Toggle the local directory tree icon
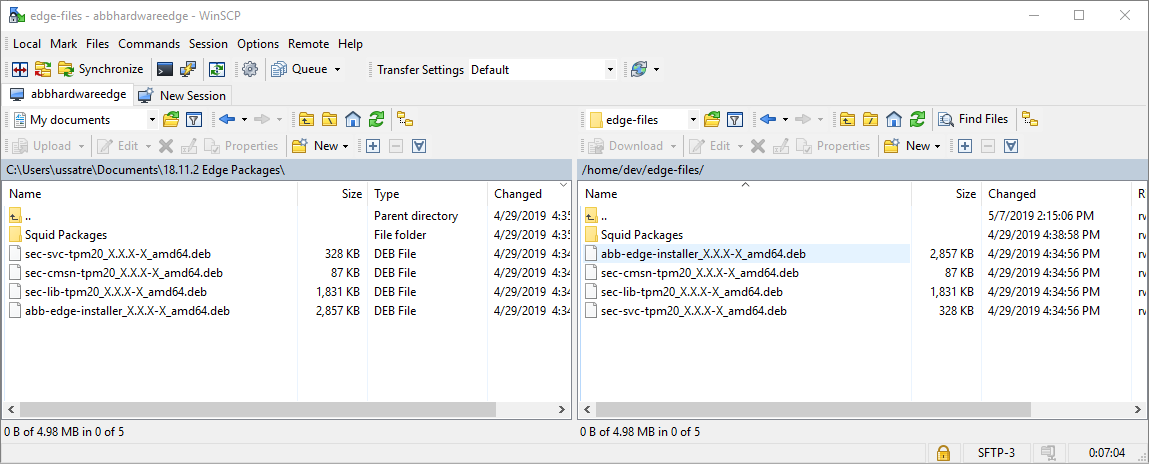 (405, 119)
